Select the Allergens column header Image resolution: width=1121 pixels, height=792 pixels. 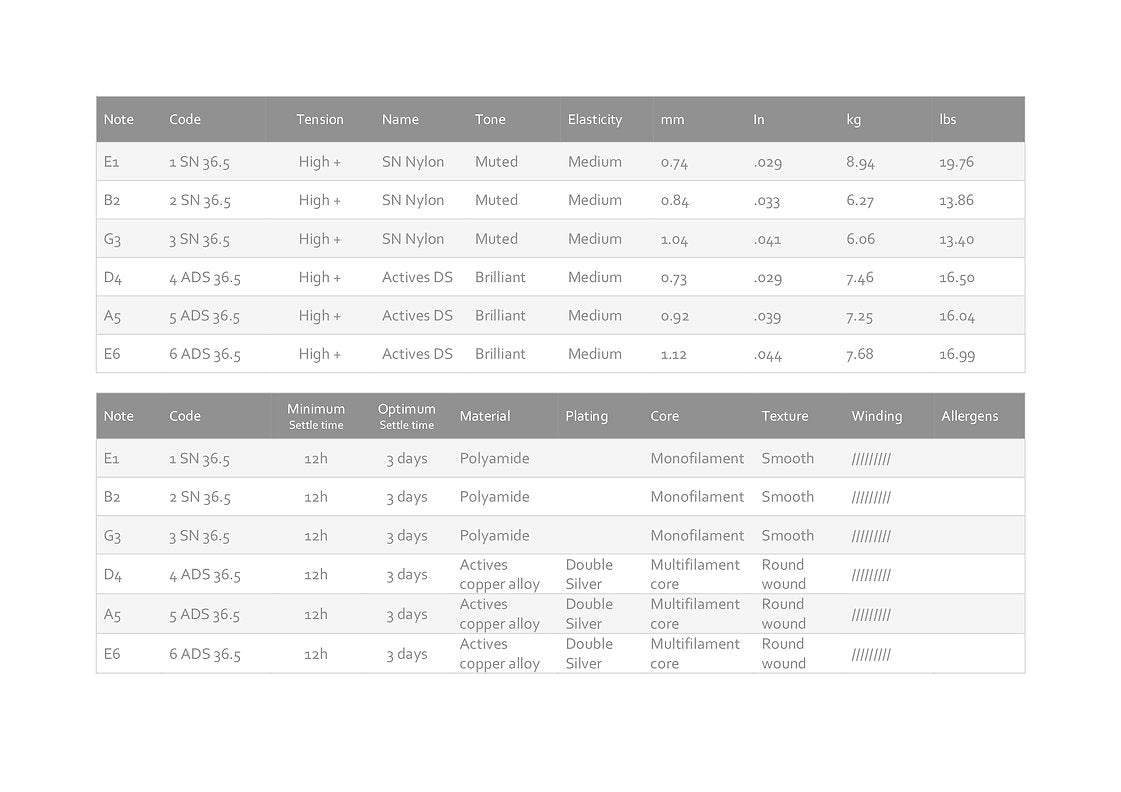[x=970, y=416]
